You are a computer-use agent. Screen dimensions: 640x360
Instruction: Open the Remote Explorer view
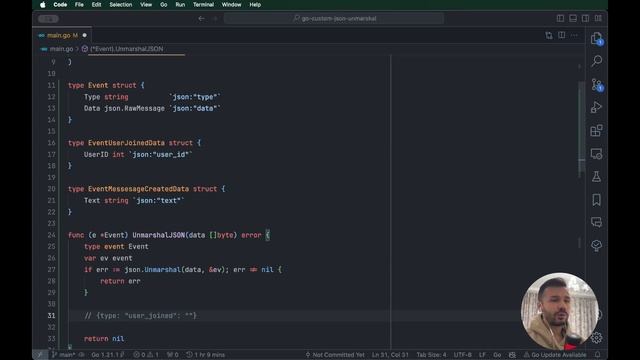click(596, 154)
